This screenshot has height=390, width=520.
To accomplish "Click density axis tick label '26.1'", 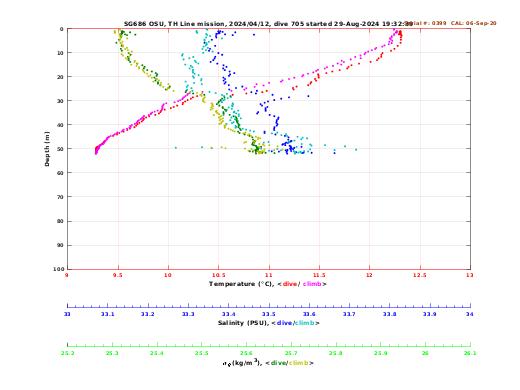I will coord(470,353).
